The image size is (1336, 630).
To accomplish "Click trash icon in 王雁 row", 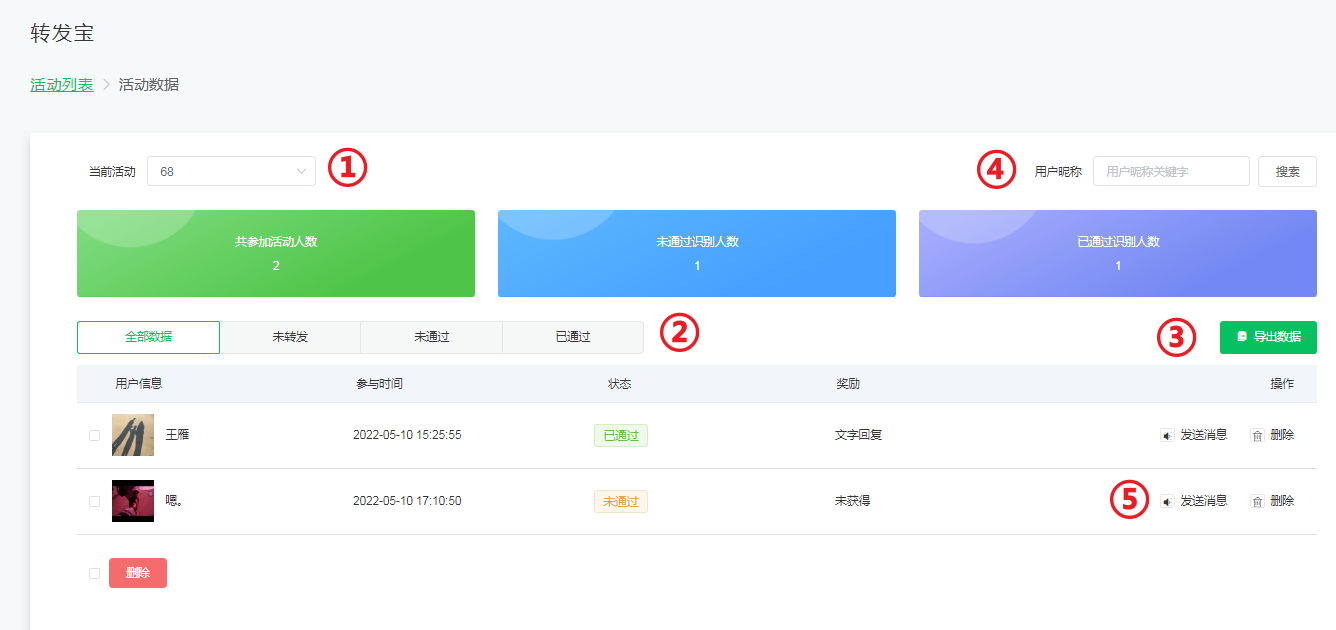I will tap(1257, 436).
